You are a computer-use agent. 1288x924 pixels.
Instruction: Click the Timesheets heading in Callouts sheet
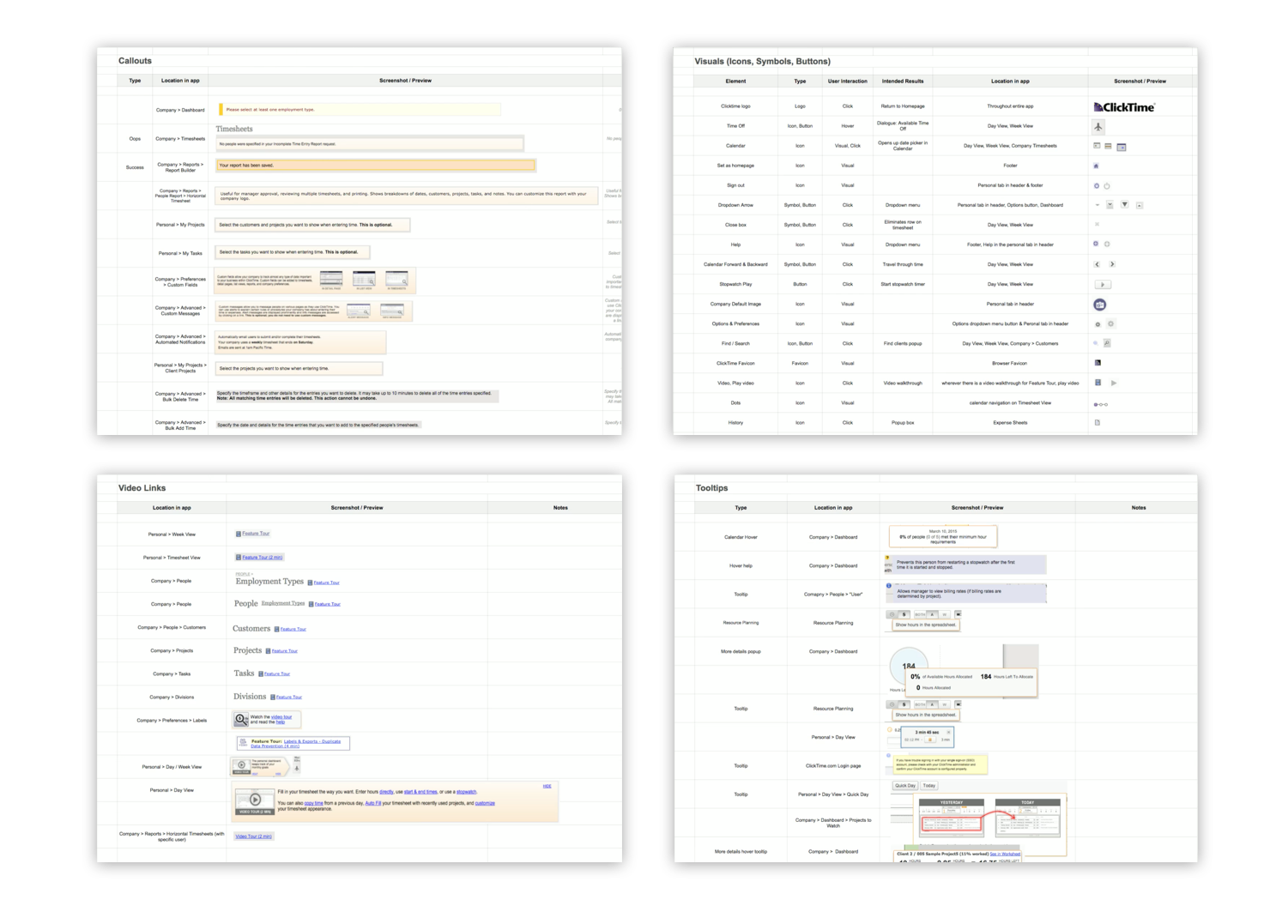(x=234, y=129)
